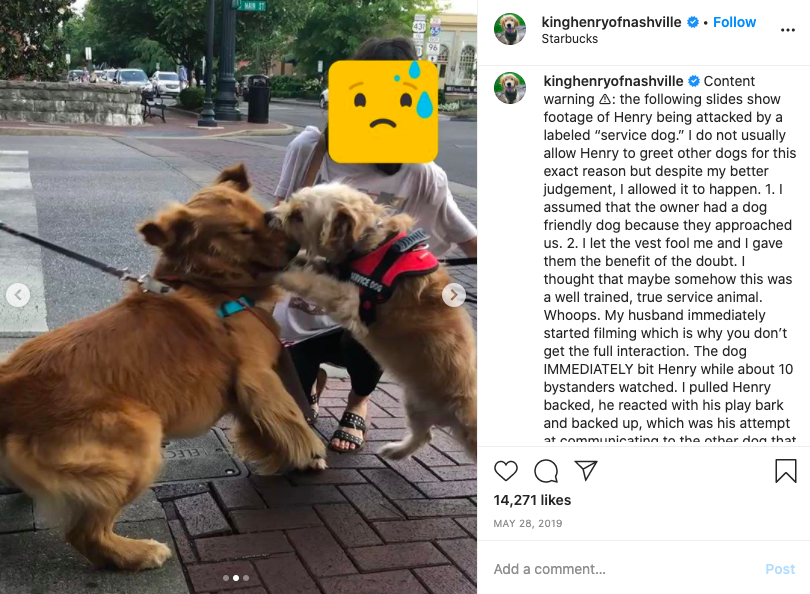Open comments via speech bubble icon
Image resolution: width=810 pixels, height=594 pixels.
(x=546, y=471)
